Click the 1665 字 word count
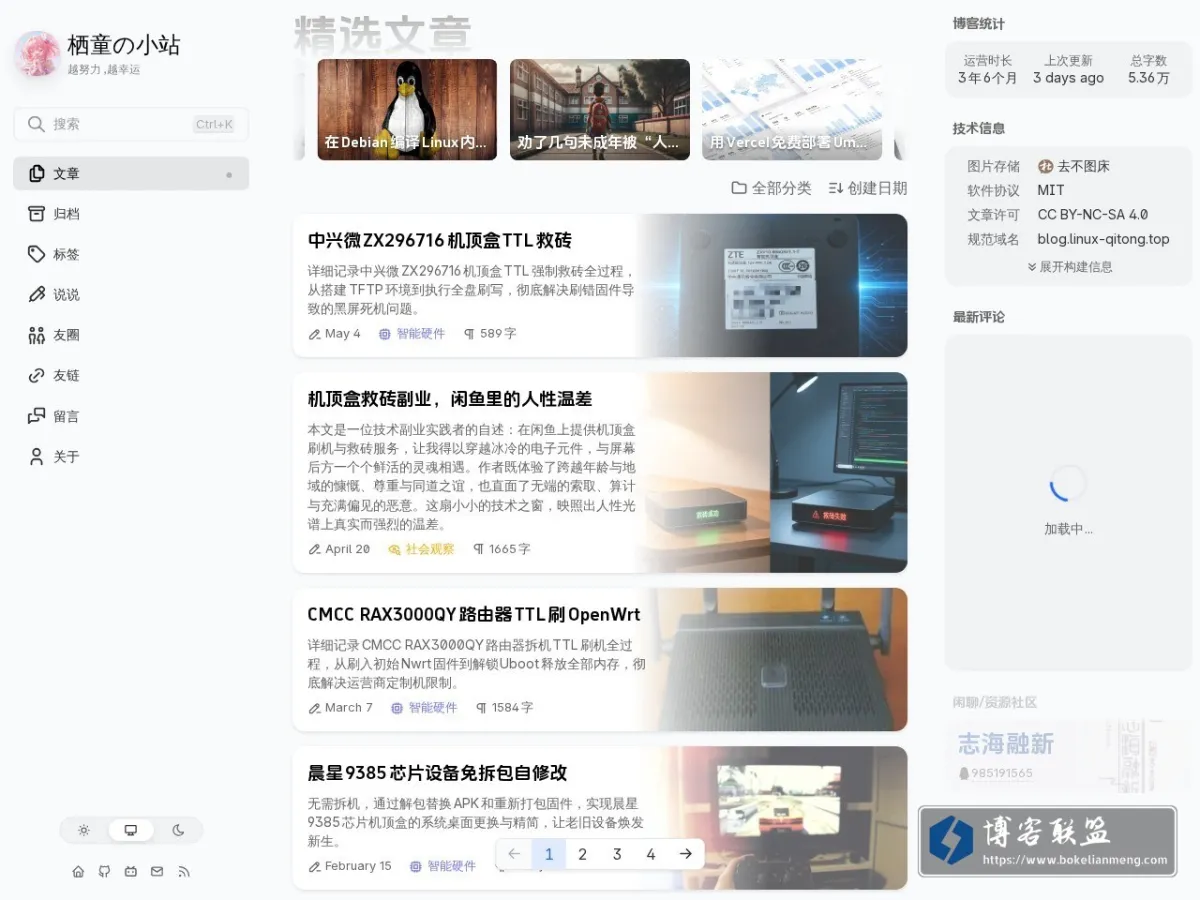This screenshot has width=1200, height=900. [502, 549]
